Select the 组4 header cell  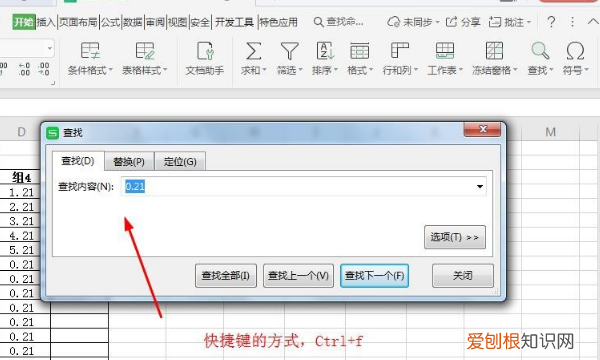(x=21, y=178)
